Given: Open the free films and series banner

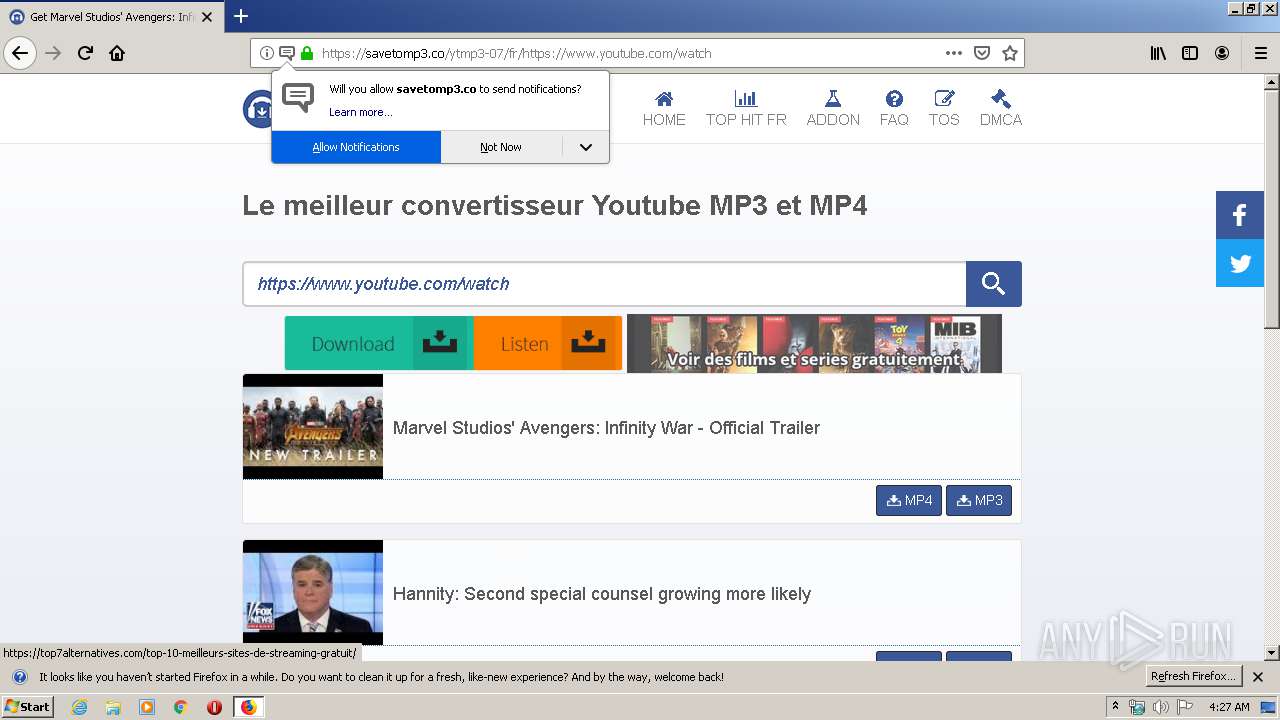Looking at the screenshot, I should [x=814, y=344].
